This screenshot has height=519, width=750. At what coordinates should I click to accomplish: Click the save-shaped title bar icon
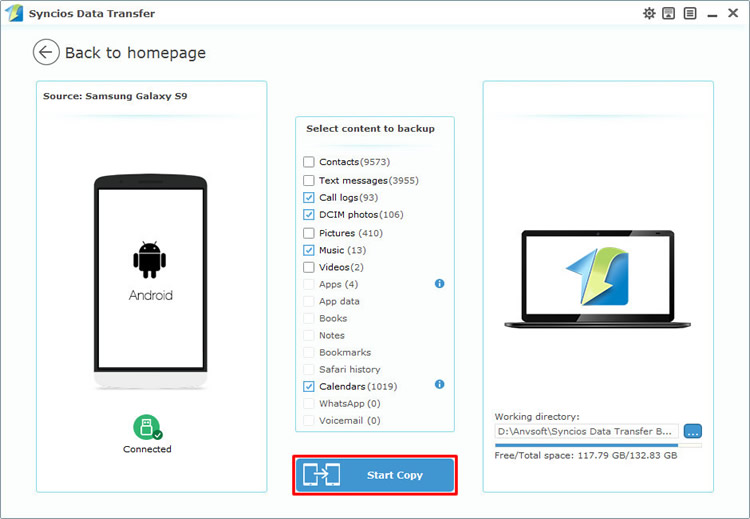pos(669,13)
